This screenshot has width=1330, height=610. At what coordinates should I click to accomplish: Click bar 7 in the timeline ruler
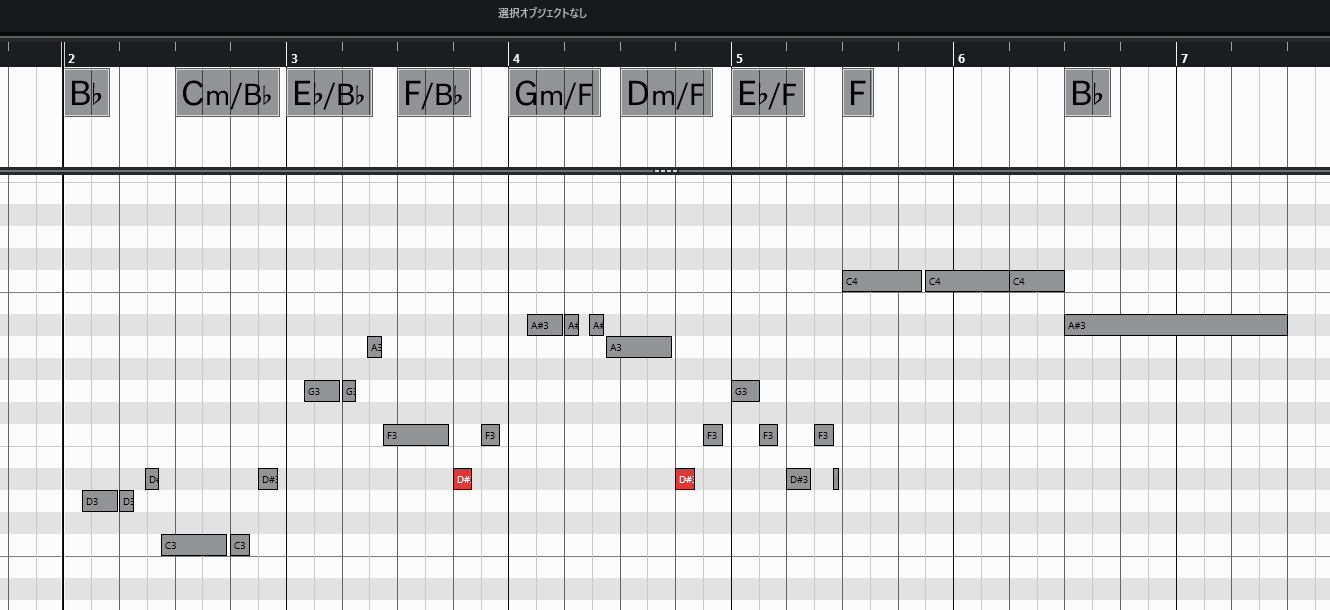point(1184,58)
